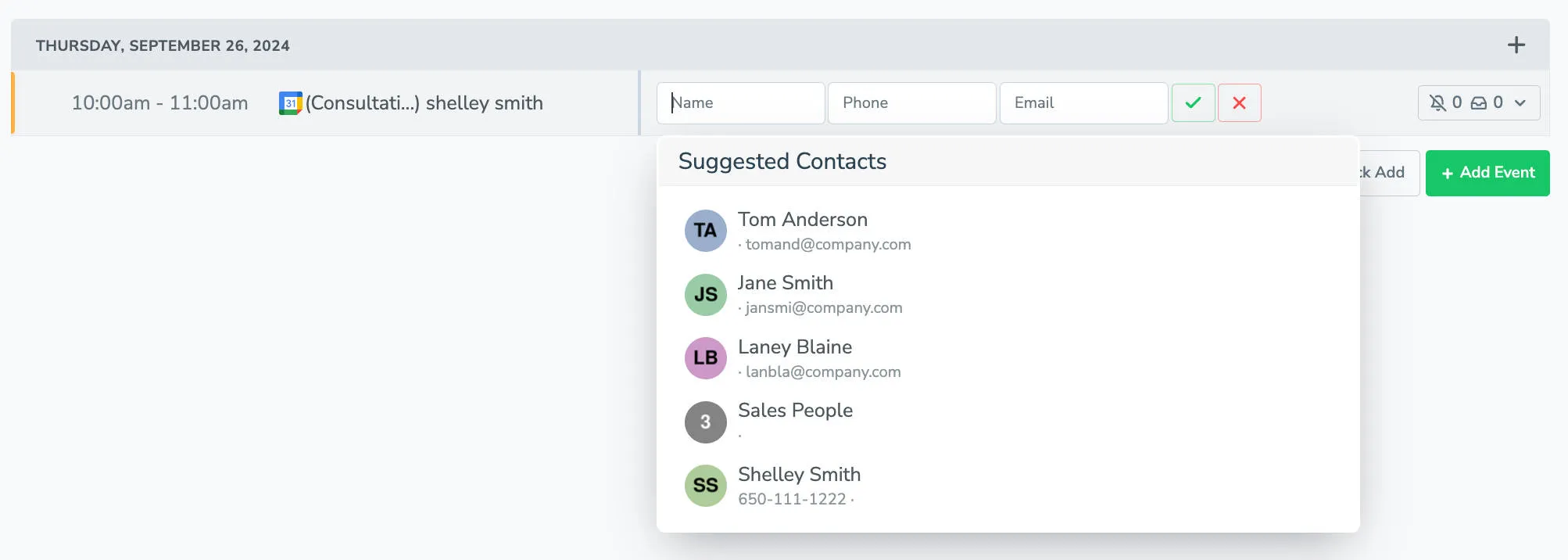Screen dimensions: 1568x560
Task: Click the green Add Event button
Action: pos(1487,173)
